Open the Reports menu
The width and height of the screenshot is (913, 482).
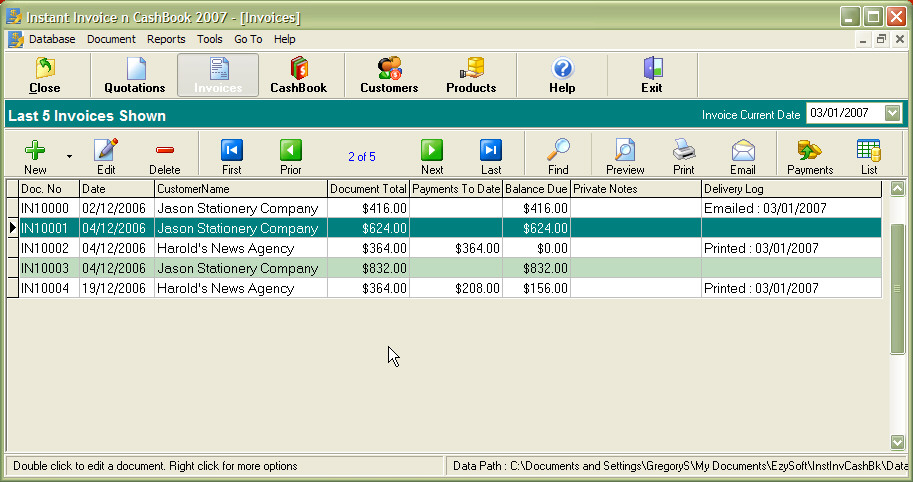(166, 39)
